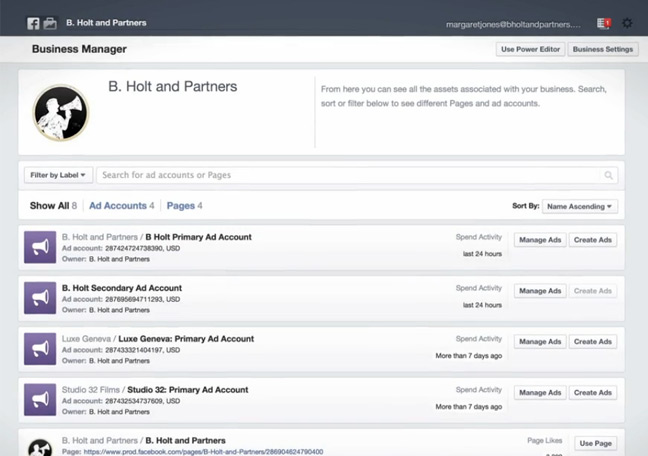This screenshot has width=648, height=456.
Task: Open Luxe Geneva: Primary Ad Account title
Action: click(x=186, y=339)
